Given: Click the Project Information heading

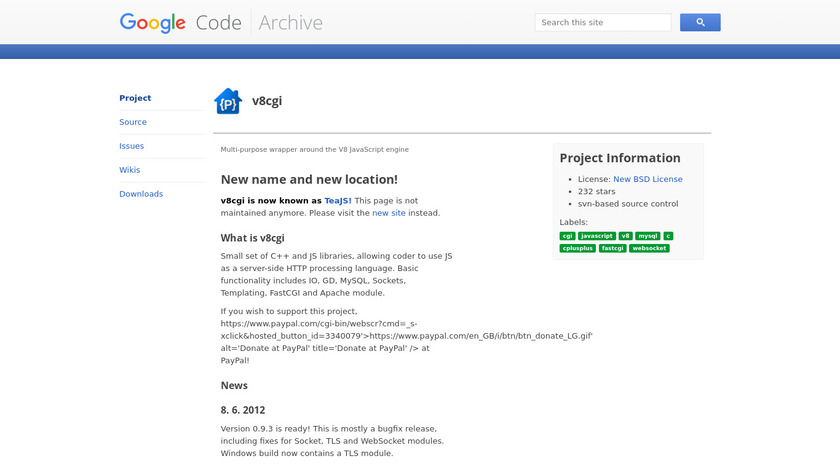Looking at the screenshot, I should [620, 158].
